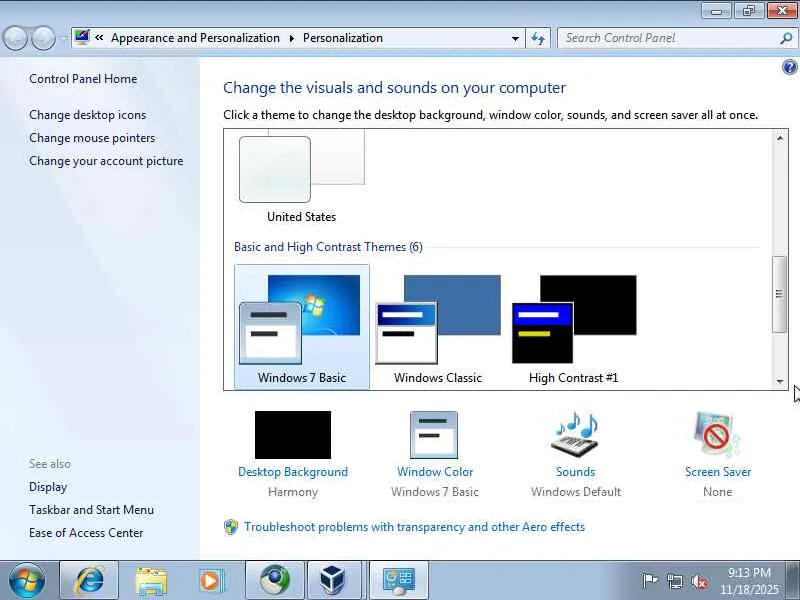Expand the address bar history dropdown arrow
The image size is (800, 600).
coord(515,38)
